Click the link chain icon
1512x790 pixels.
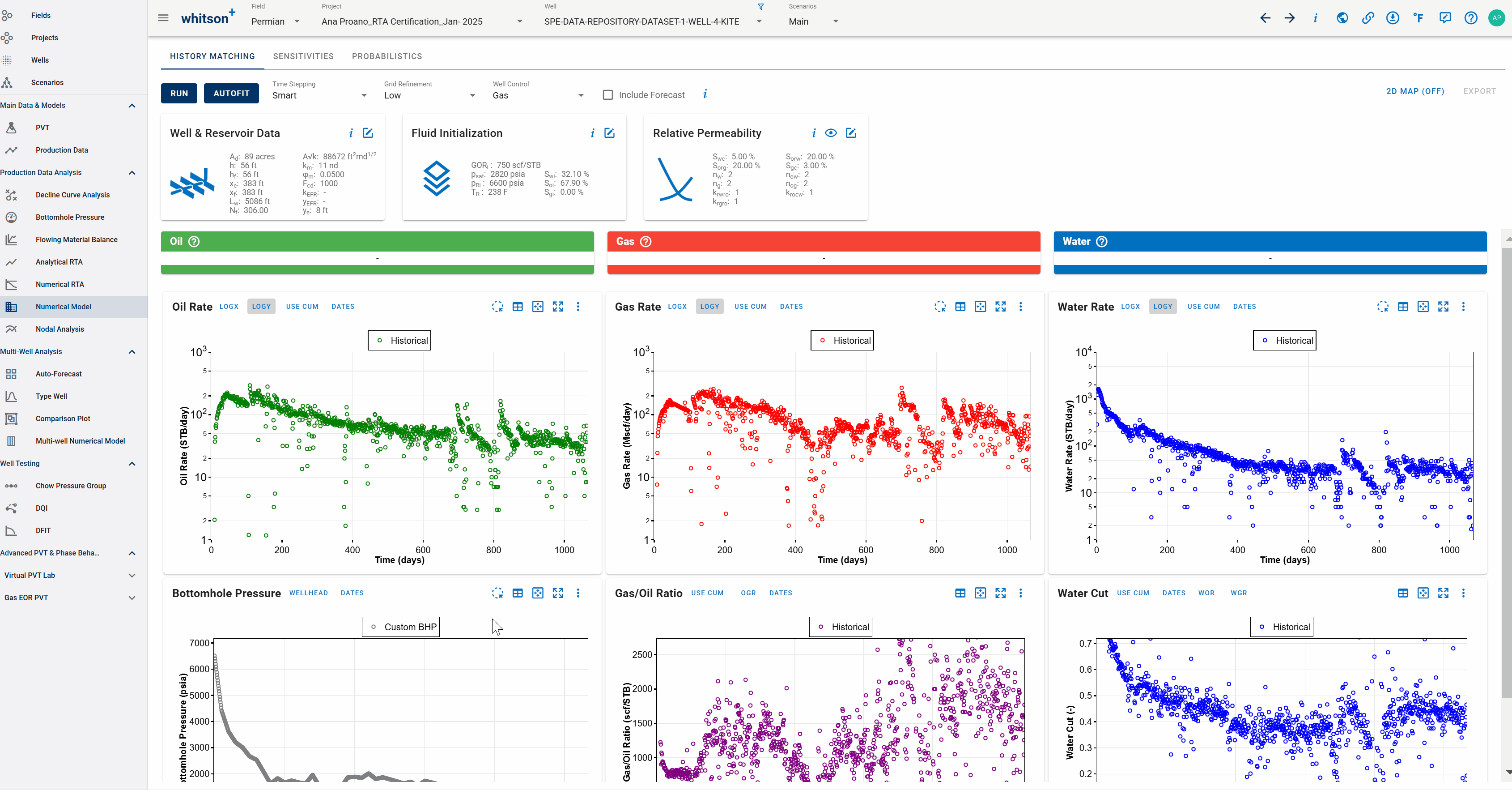(x=1368, y=18)
